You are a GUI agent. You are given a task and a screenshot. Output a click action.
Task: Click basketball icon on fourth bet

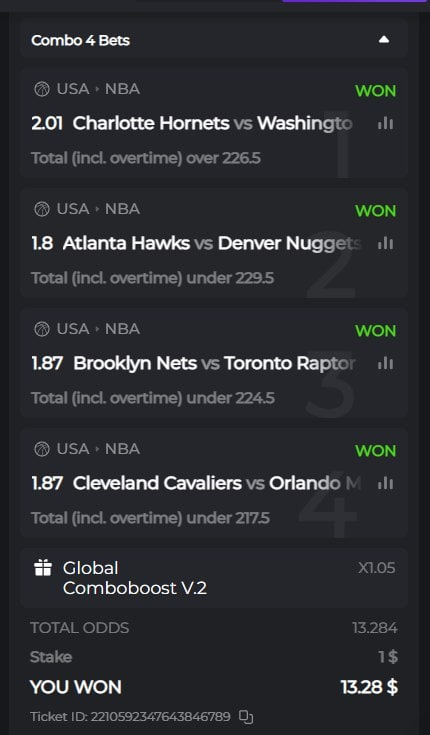42,449
